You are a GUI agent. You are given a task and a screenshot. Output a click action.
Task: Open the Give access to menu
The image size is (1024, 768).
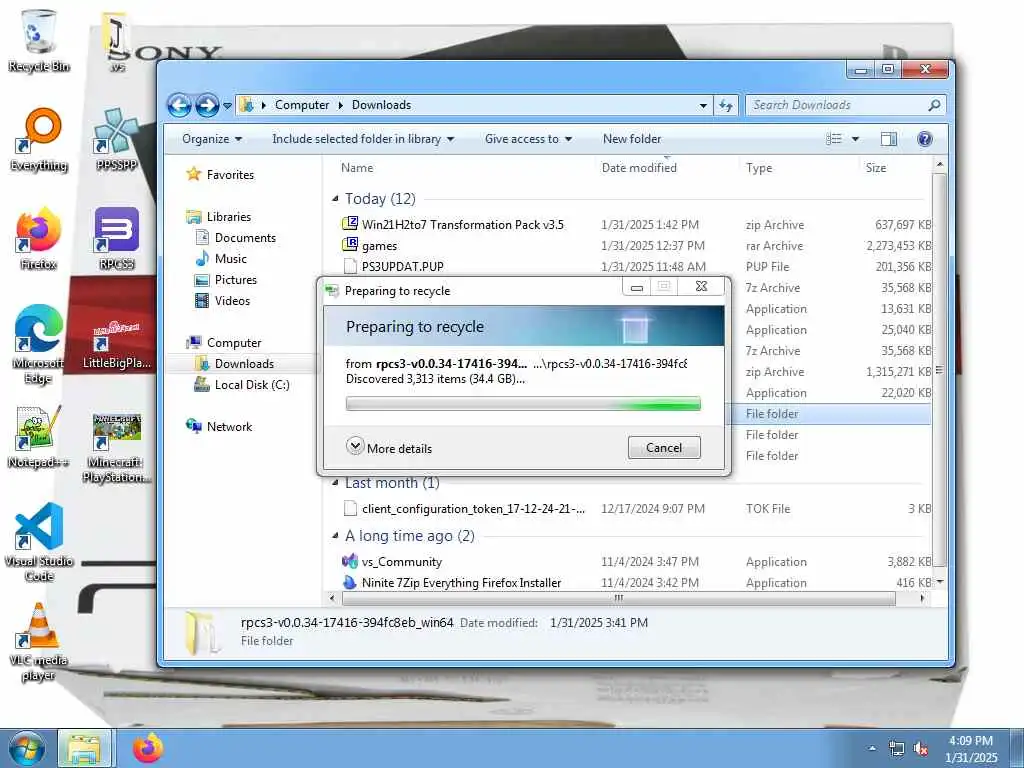pos(528,139)
